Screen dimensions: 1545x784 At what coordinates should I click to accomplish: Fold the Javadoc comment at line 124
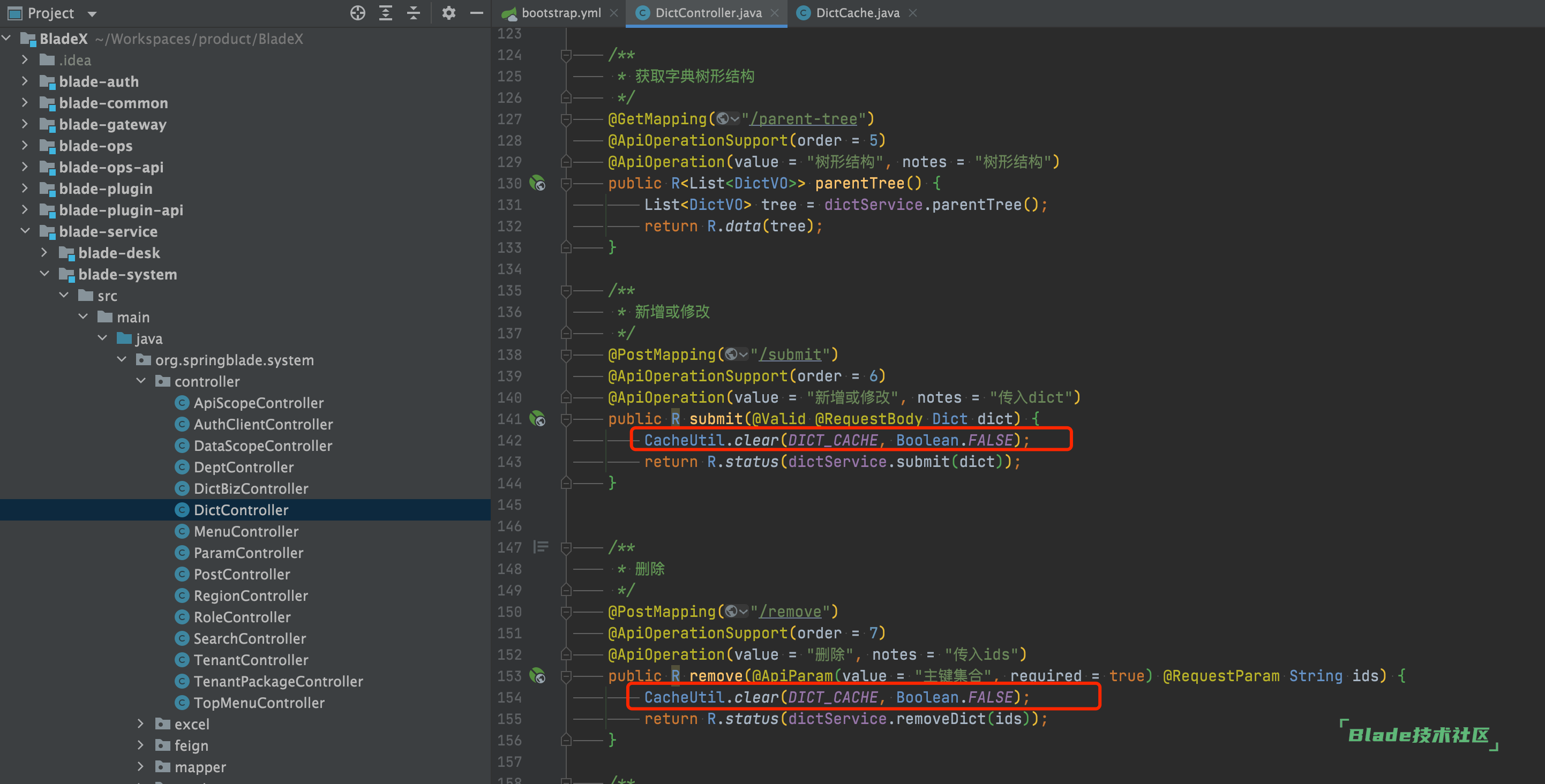pos(566,55)
